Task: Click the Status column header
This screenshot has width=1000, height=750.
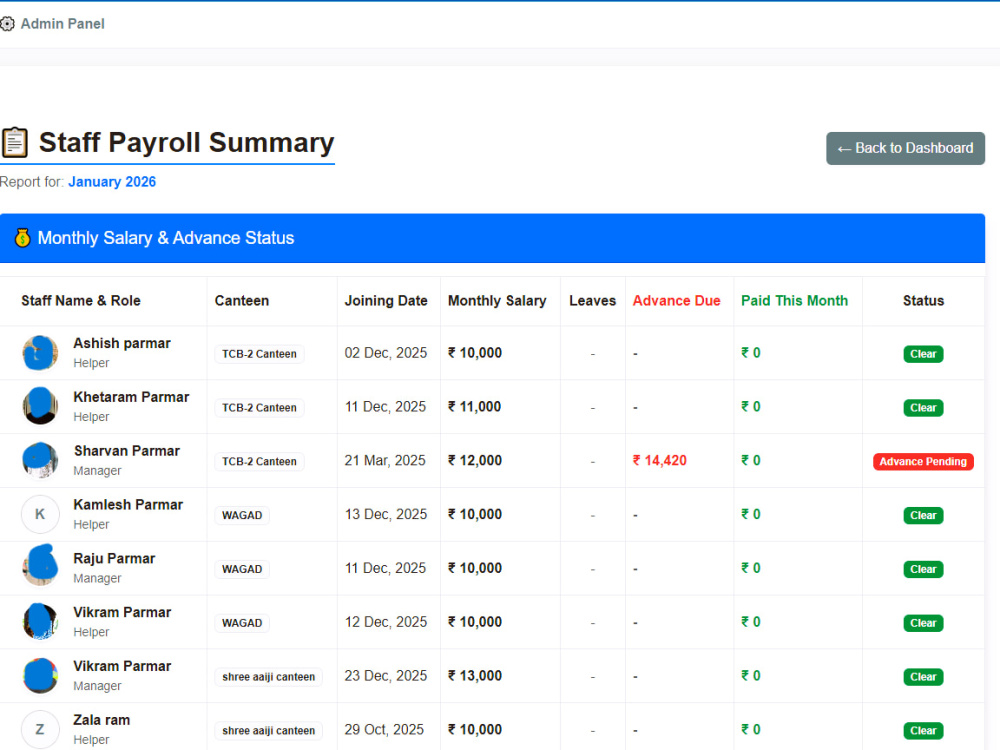Action: click(x=923, y=301)
